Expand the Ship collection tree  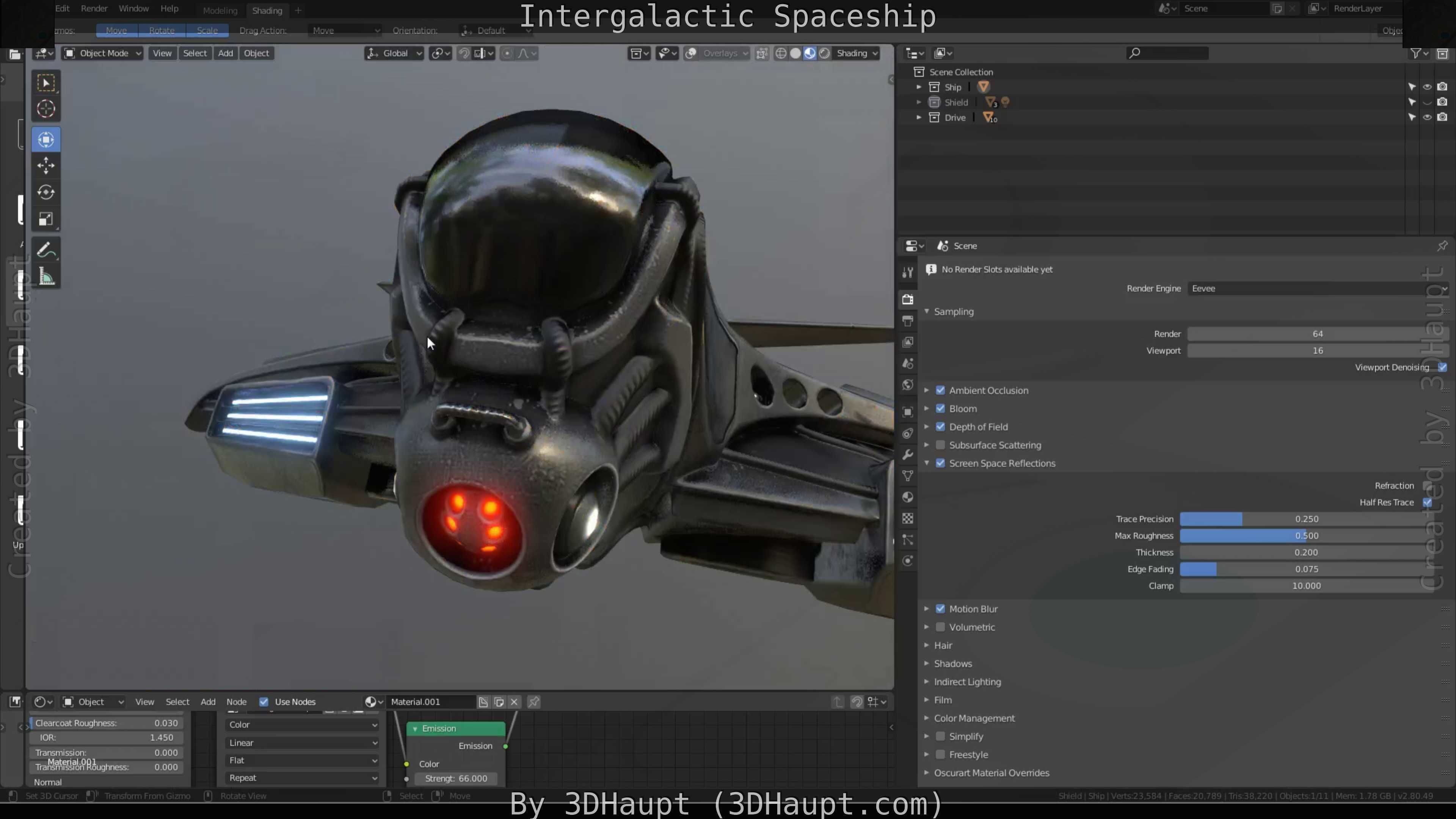pyautogui.click(x=918, y=87)
